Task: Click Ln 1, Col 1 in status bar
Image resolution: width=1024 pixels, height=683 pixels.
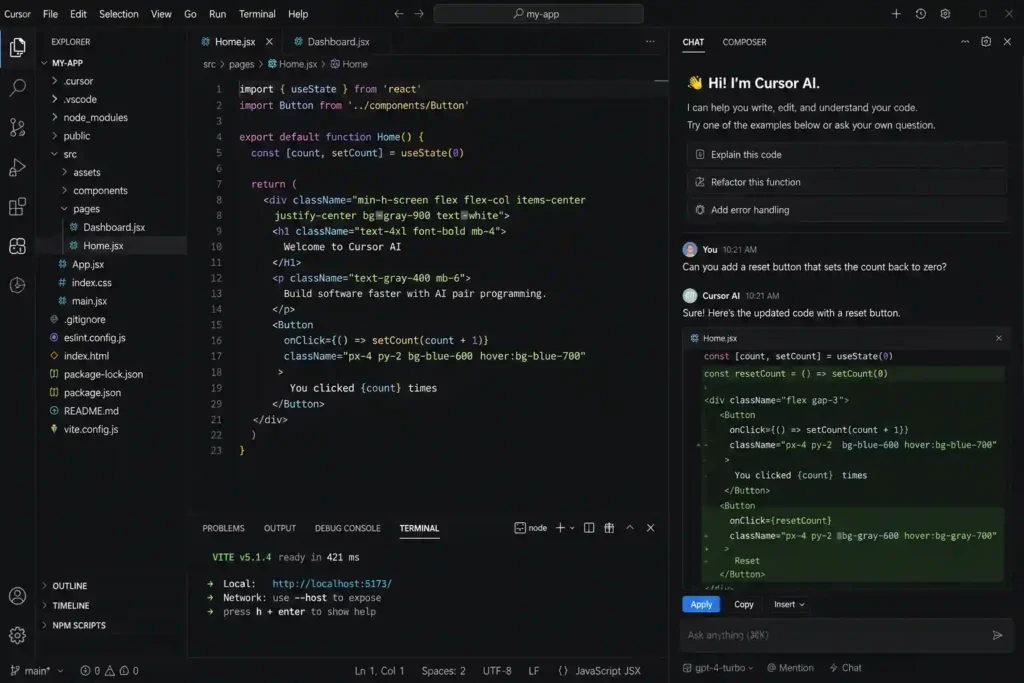Action: pos(379,671)
